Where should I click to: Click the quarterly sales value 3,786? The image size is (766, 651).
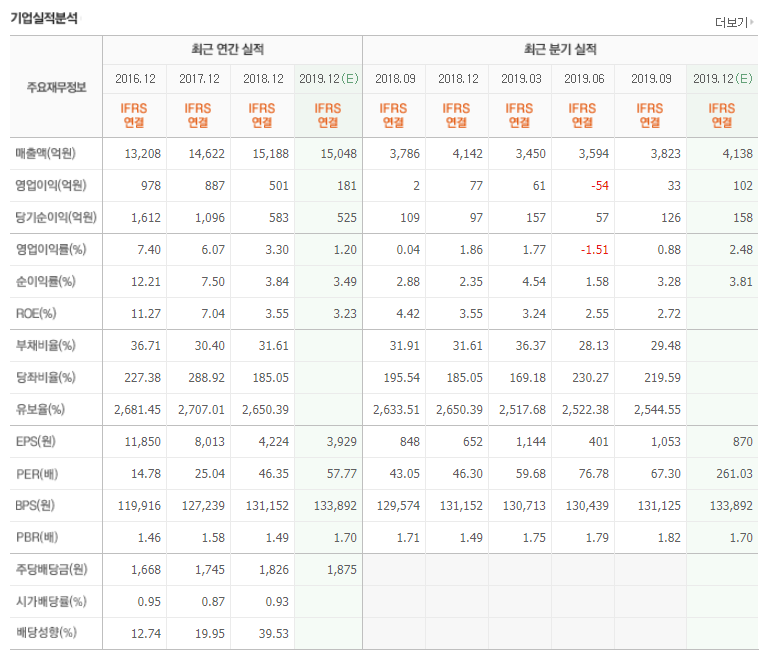[x=404, y=154]
